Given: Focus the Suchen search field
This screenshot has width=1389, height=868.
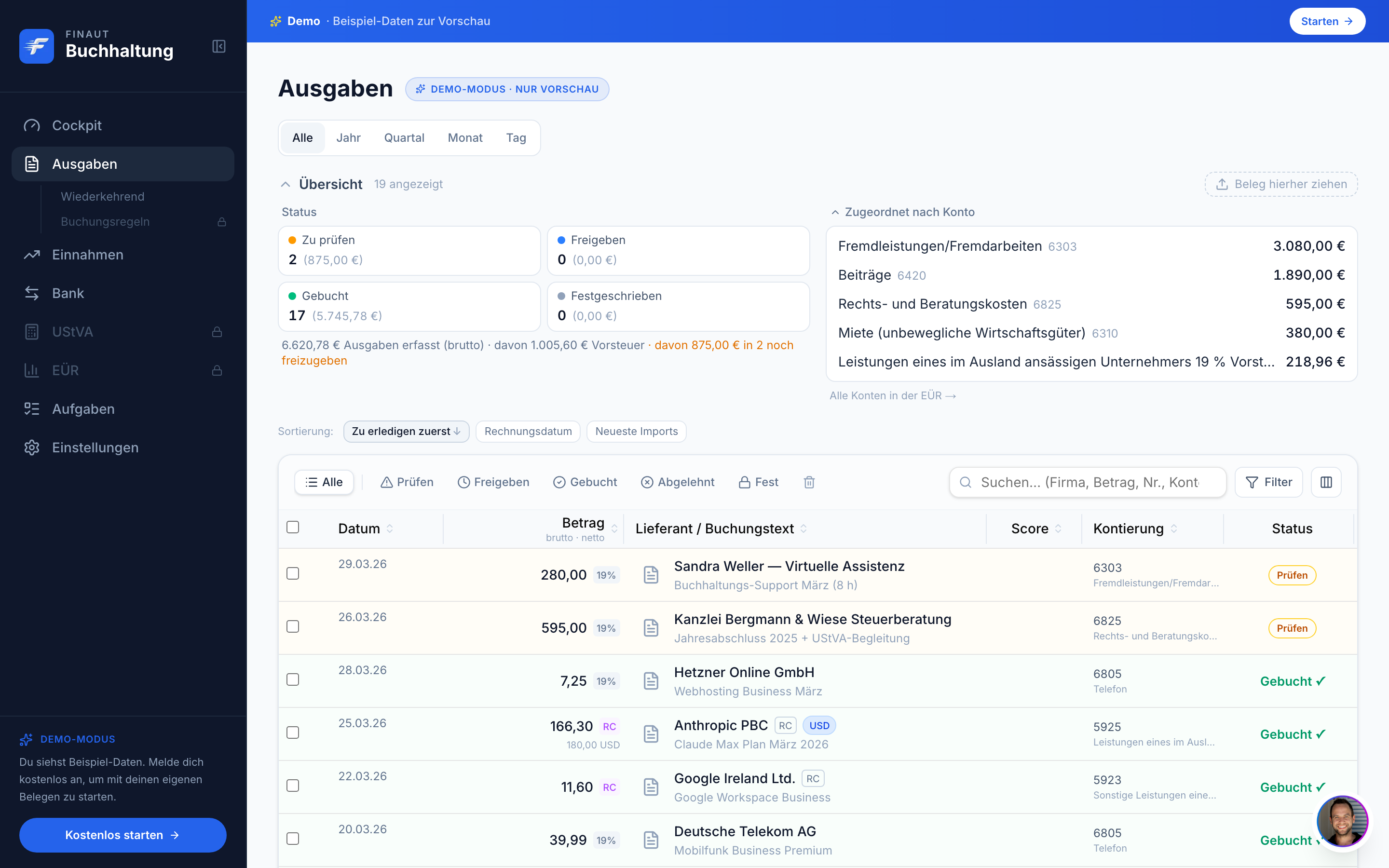Looking at the screenshot, I should tap(1088, 482).
